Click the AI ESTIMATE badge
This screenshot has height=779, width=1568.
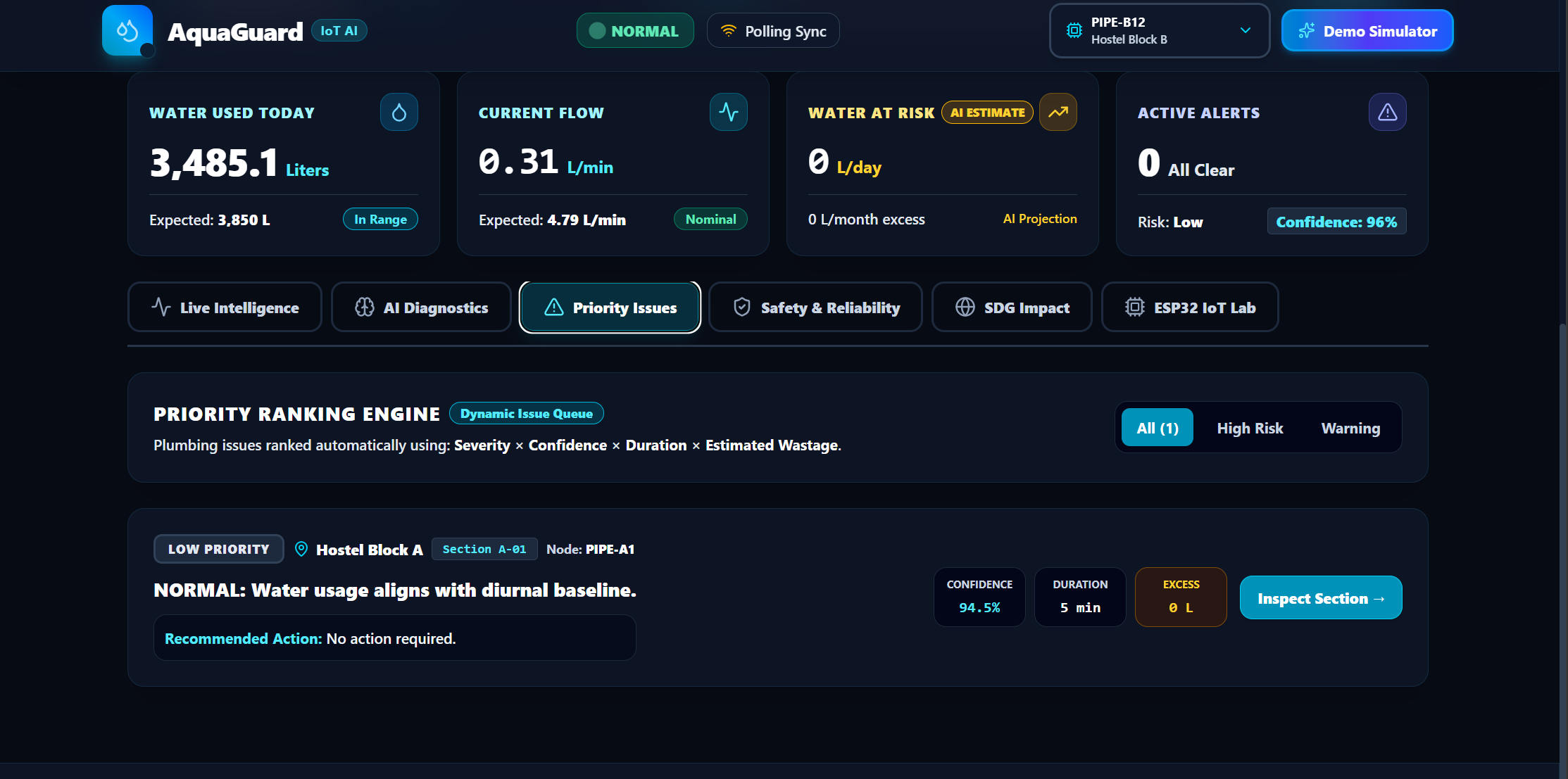pos(987,113)
